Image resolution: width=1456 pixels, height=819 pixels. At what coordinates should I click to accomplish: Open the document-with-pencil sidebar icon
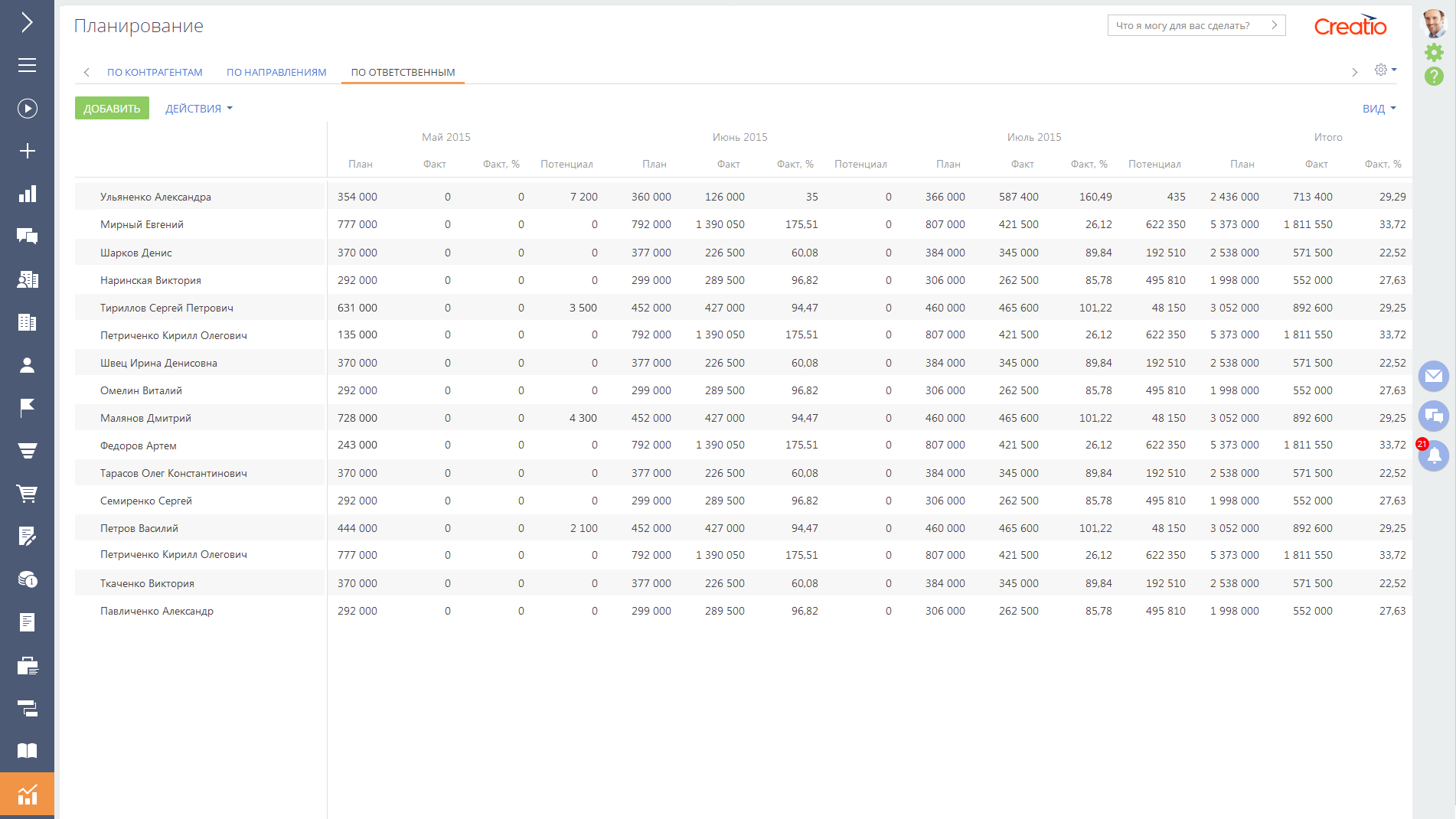click(27, 537)
